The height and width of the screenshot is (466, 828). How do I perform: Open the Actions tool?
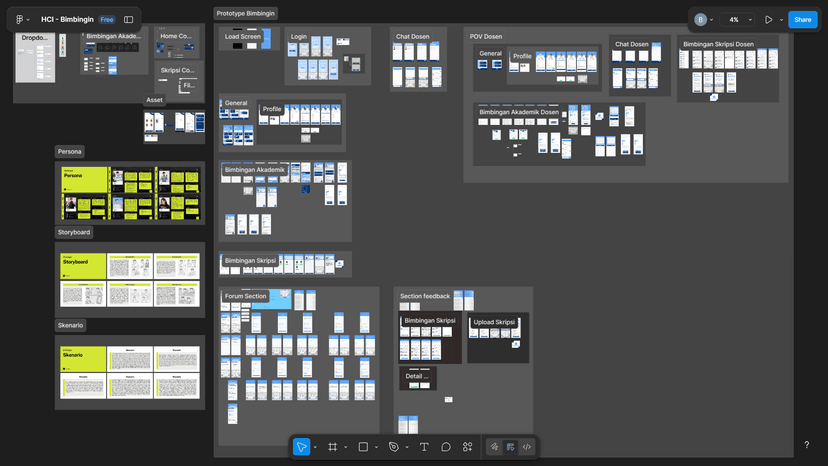(x=467, y=447)
